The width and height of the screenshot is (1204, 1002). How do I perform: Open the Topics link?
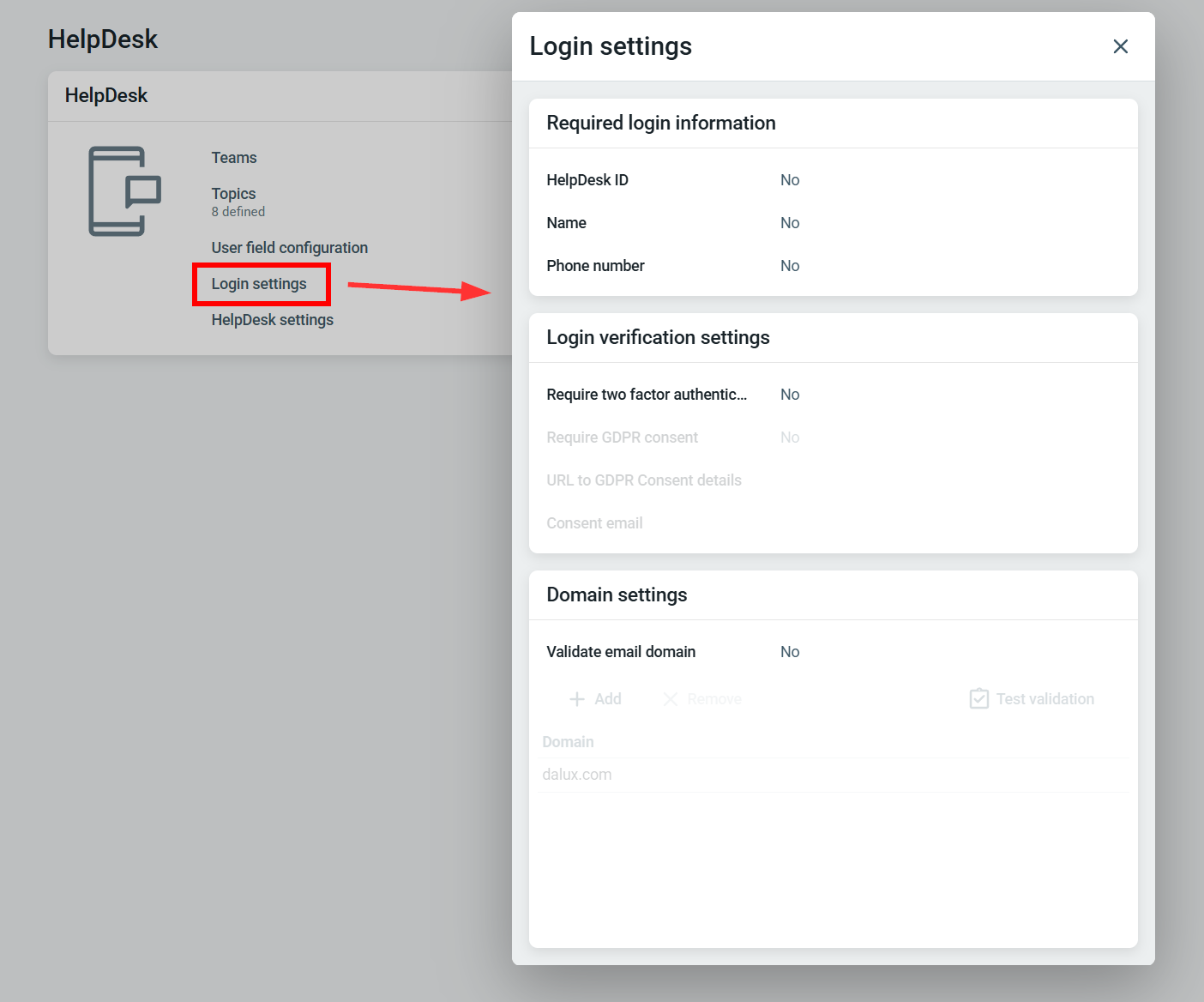pos(233,194)
